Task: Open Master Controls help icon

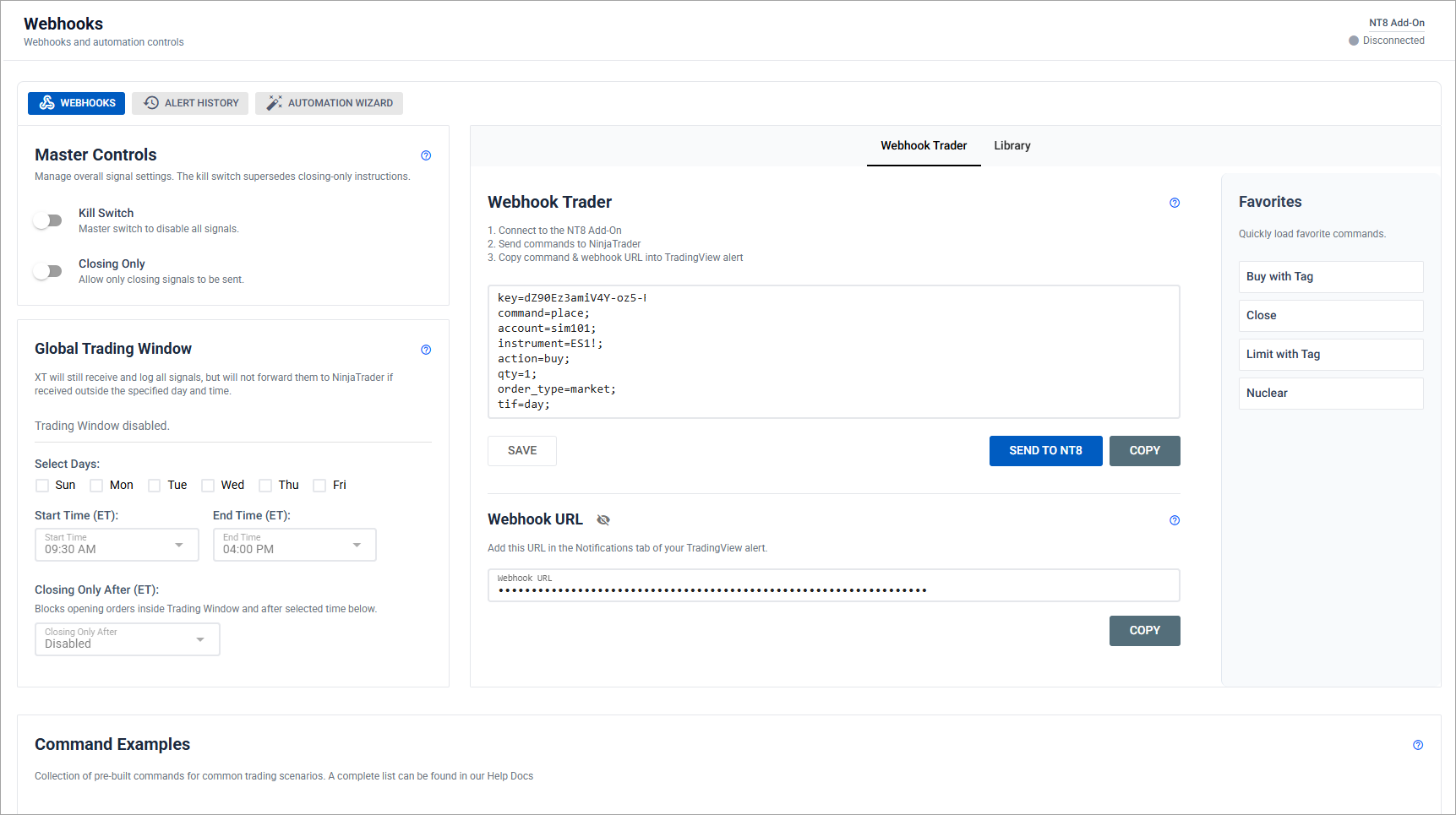Action: point(426,155)
